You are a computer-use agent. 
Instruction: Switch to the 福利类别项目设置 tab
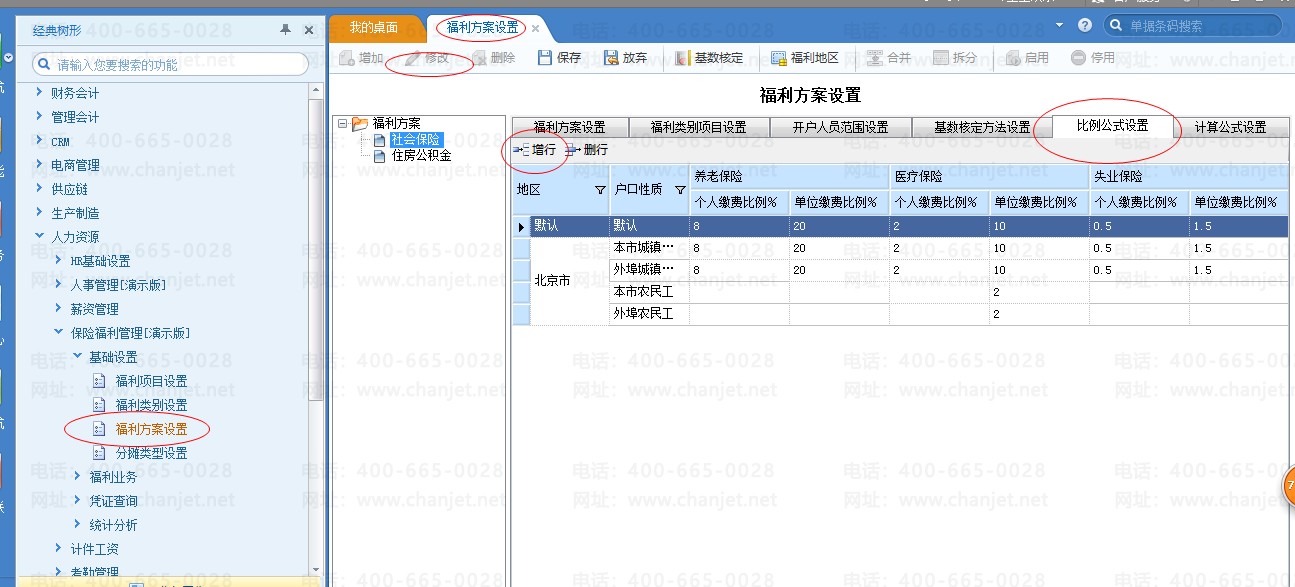coord(699,127)
